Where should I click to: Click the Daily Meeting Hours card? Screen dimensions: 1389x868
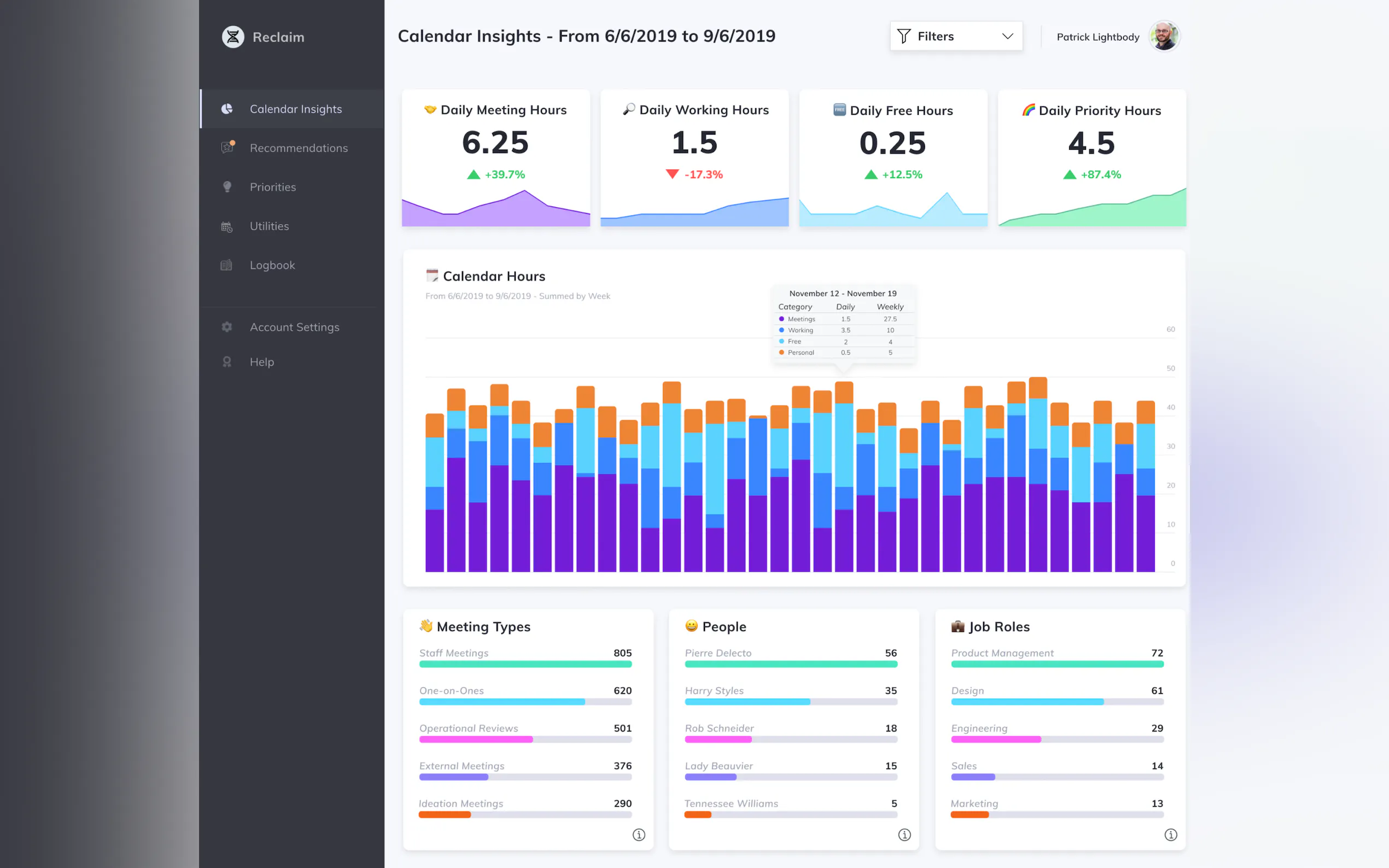(495, 157)
